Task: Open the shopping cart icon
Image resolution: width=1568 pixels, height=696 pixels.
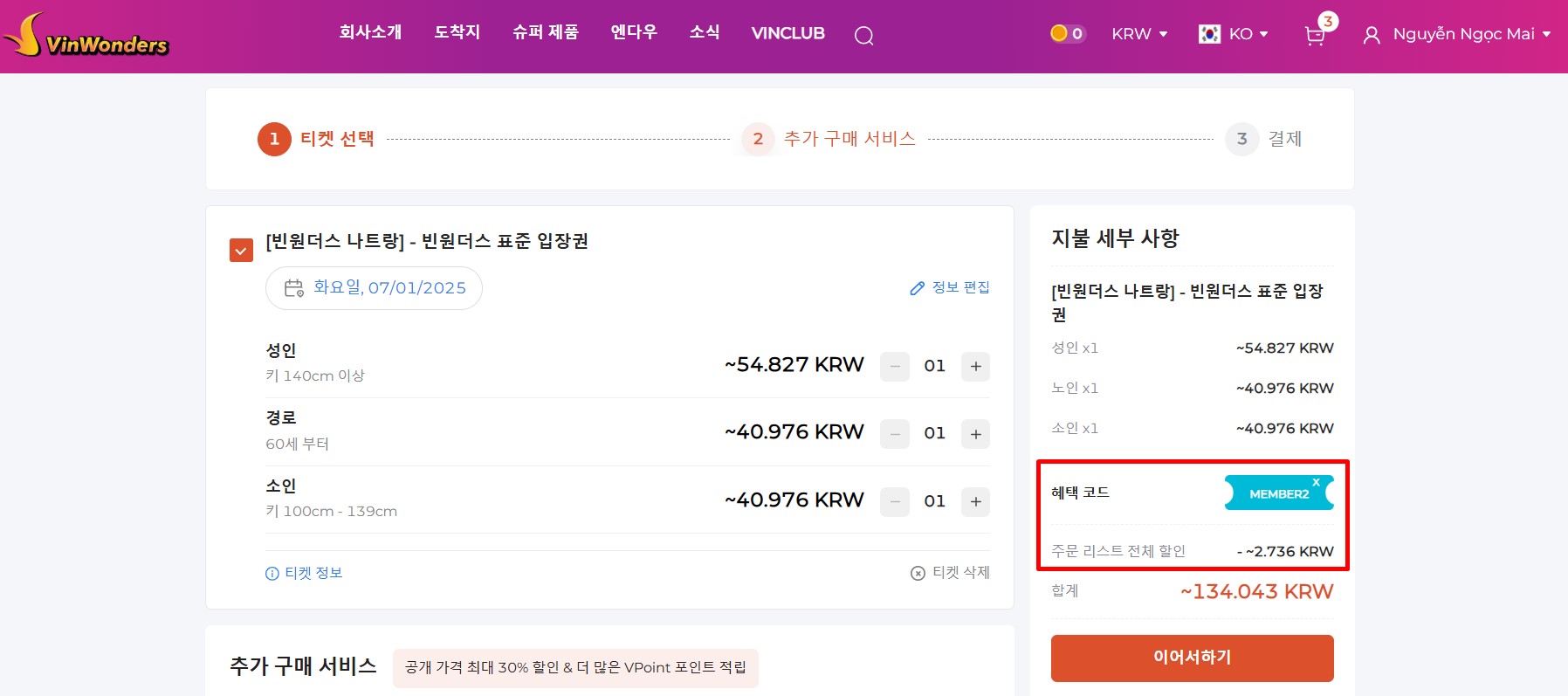Action: (1314, 36)
